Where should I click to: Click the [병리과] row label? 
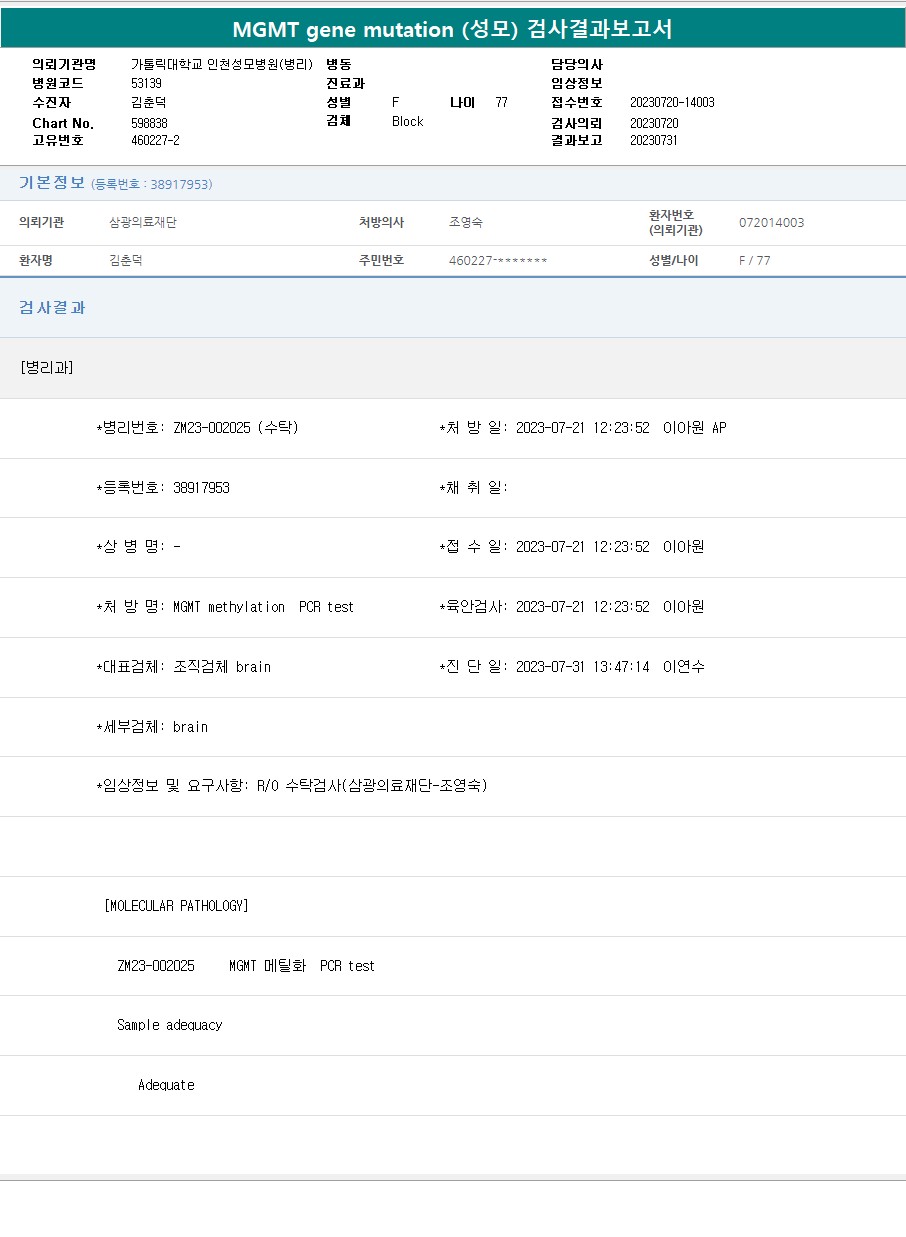46,367
